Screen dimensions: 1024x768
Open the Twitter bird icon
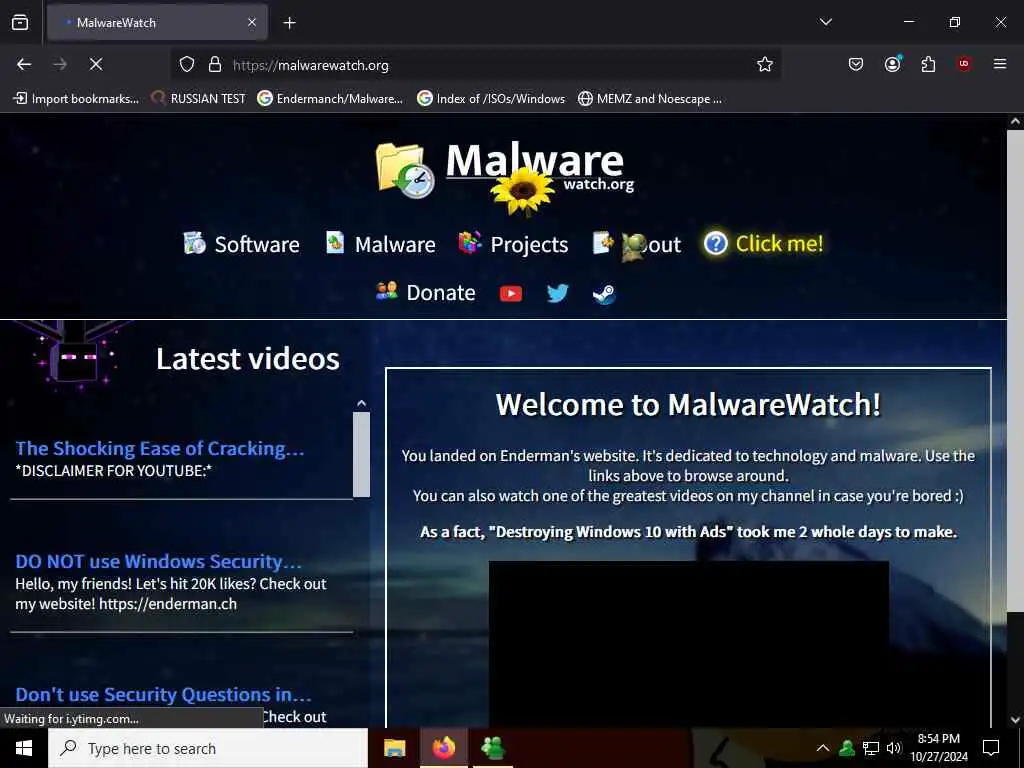coord(557,293)
